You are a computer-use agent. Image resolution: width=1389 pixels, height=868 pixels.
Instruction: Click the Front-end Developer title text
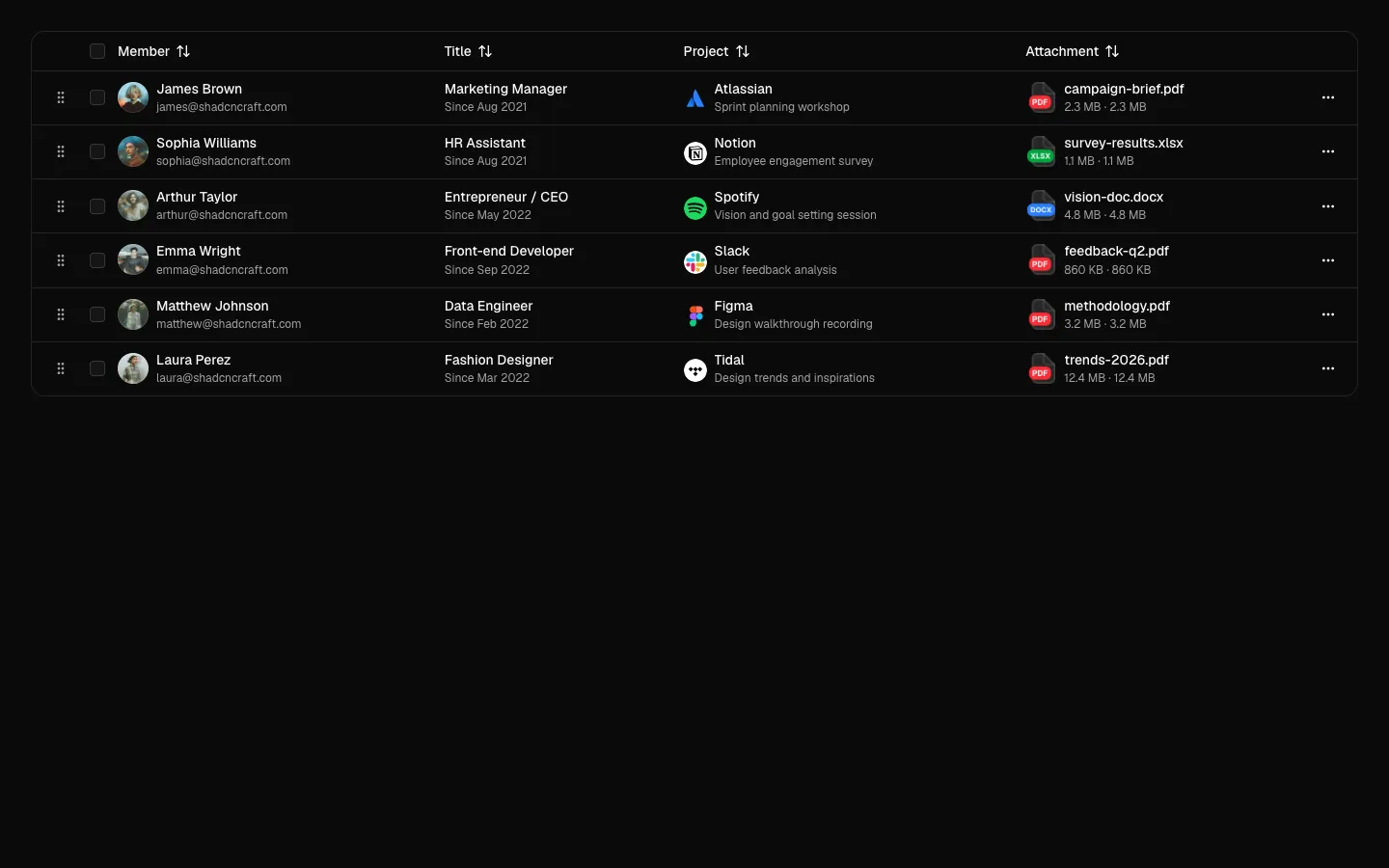pyautogui.click(x=509, y=251)
